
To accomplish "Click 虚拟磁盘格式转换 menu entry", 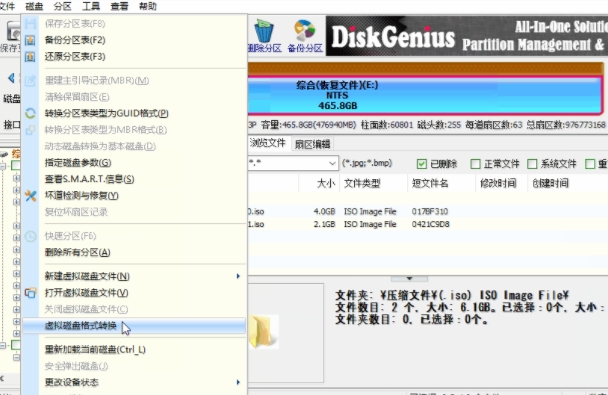I will 134,326.
